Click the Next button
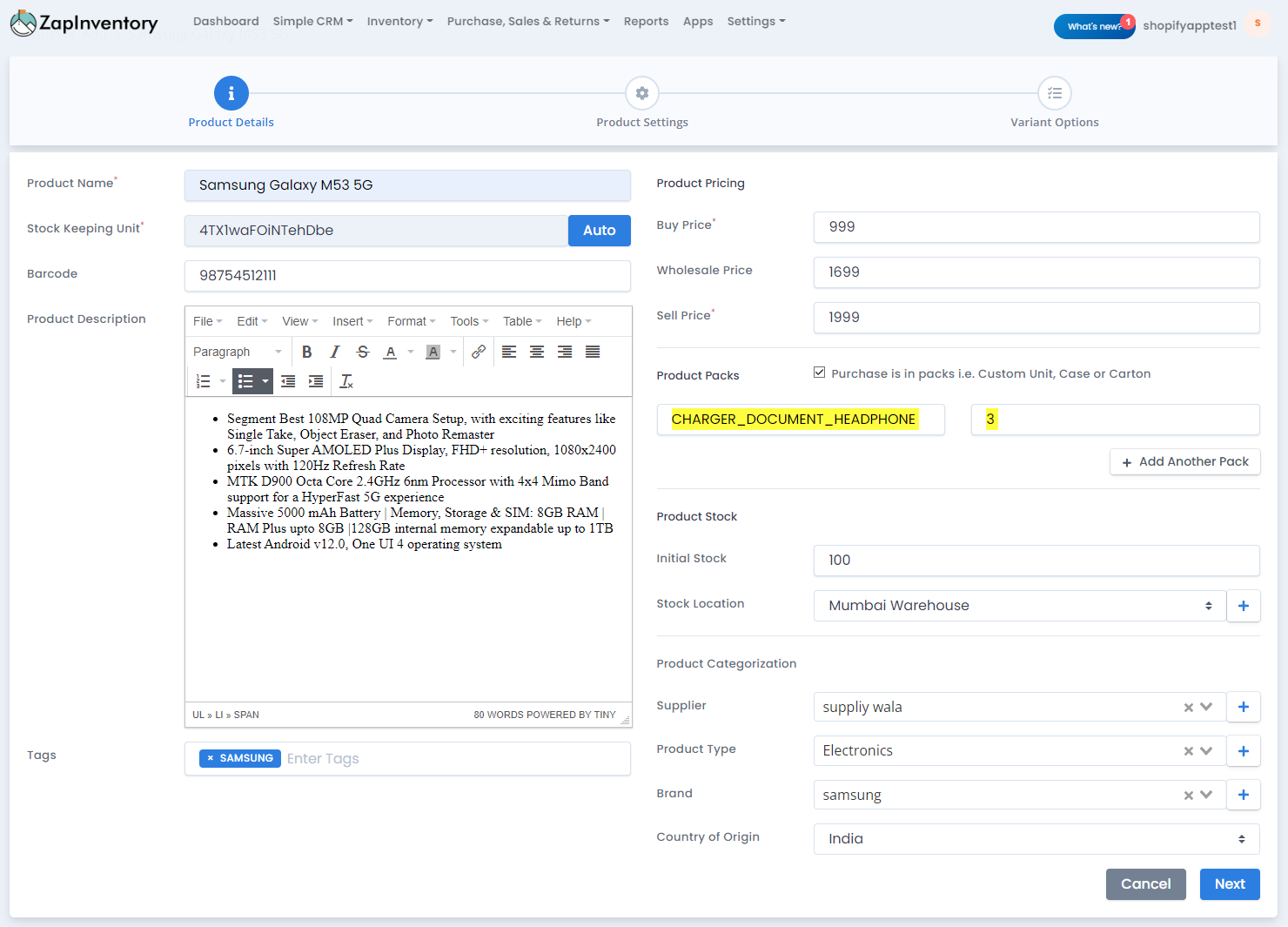 1230,884
